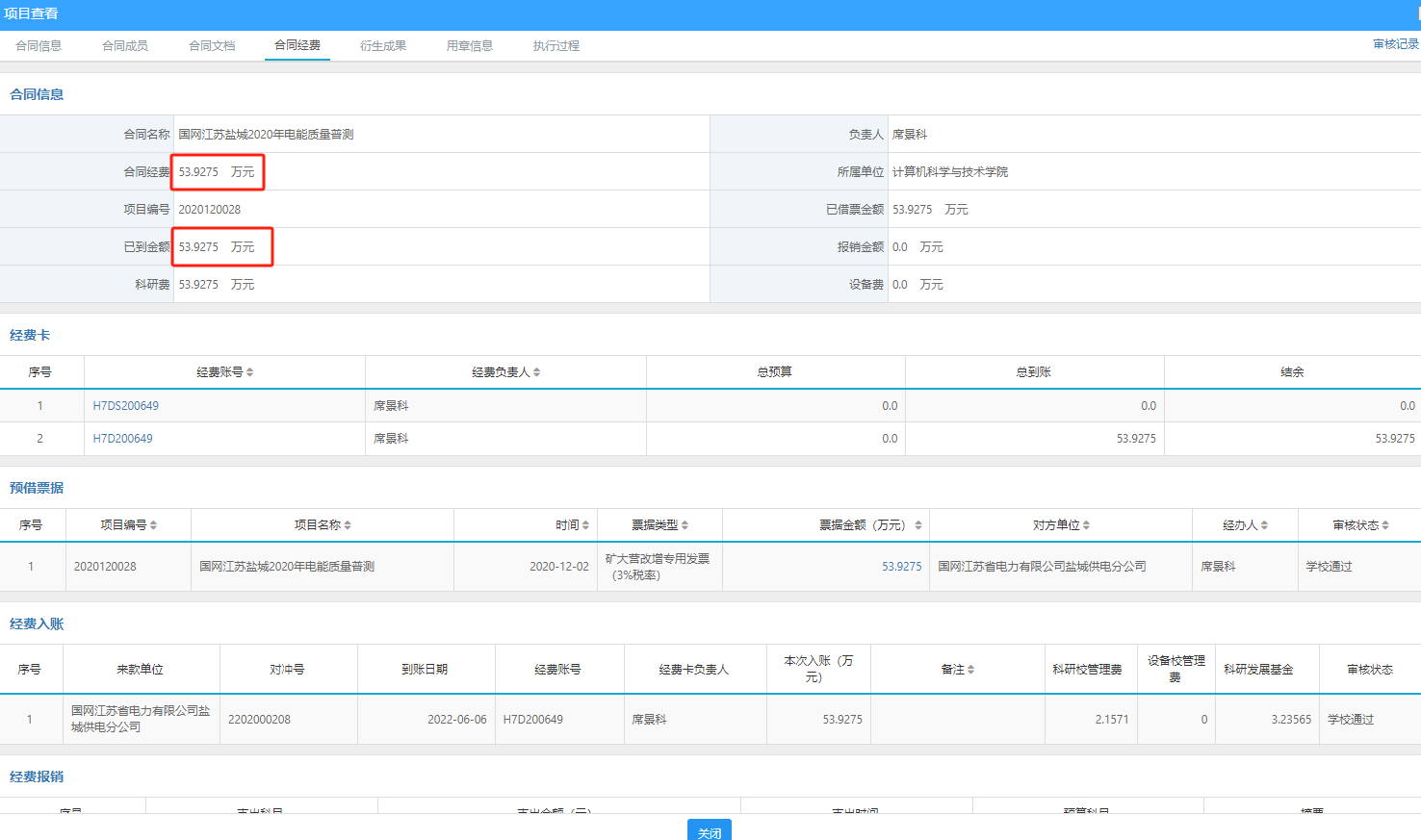
Task: Click 负责人 value 席景科 in 合同信息
Action: tap(910, 135)
